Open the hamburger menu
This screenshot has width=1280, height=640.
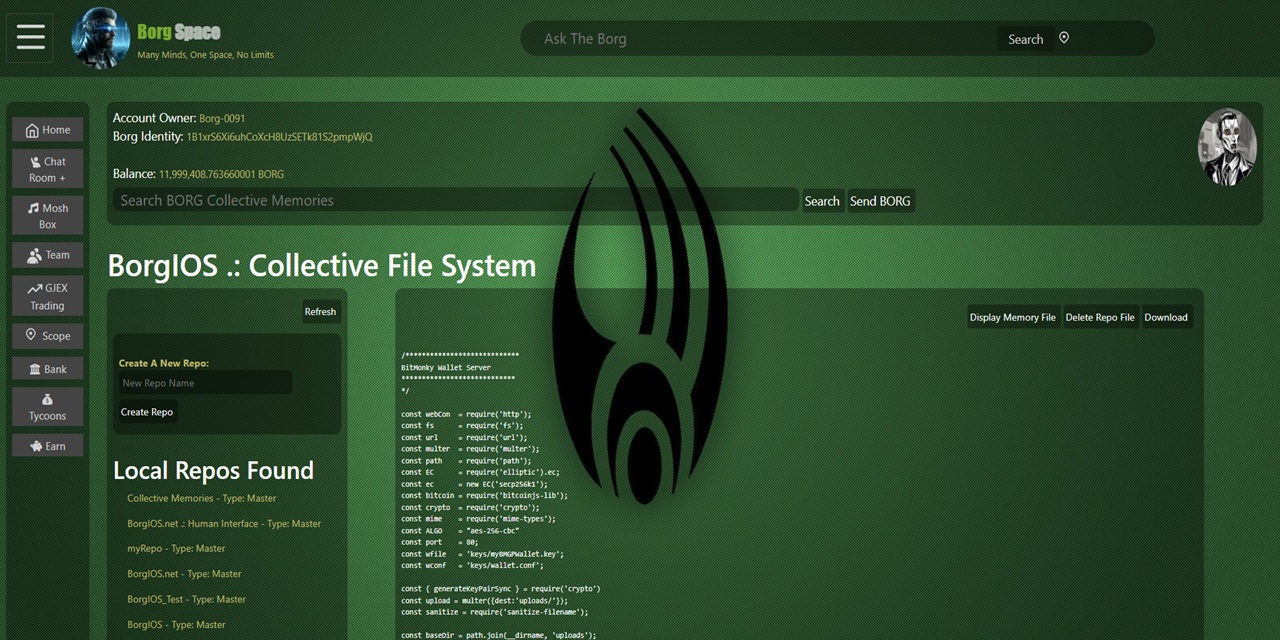click(30, 38)
